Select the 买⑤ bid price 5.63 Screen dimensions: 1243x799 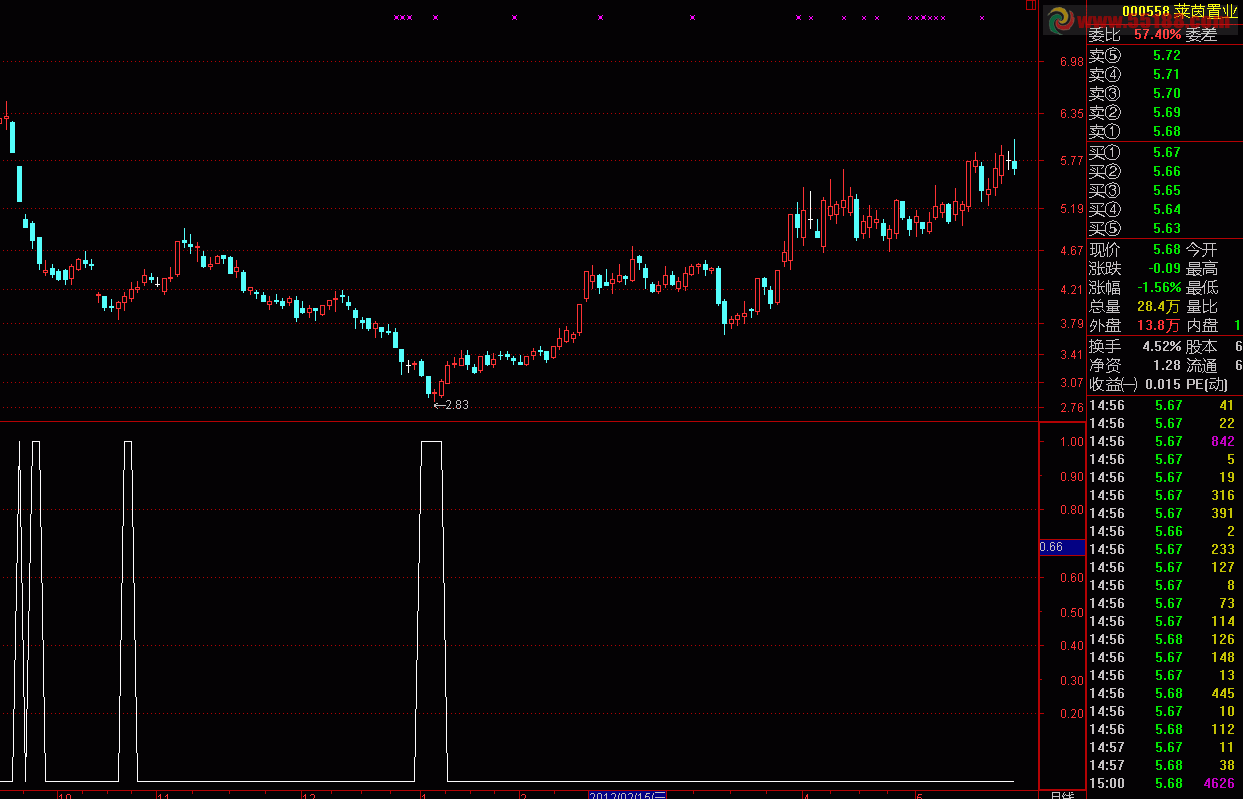(x=1166, y=228)
